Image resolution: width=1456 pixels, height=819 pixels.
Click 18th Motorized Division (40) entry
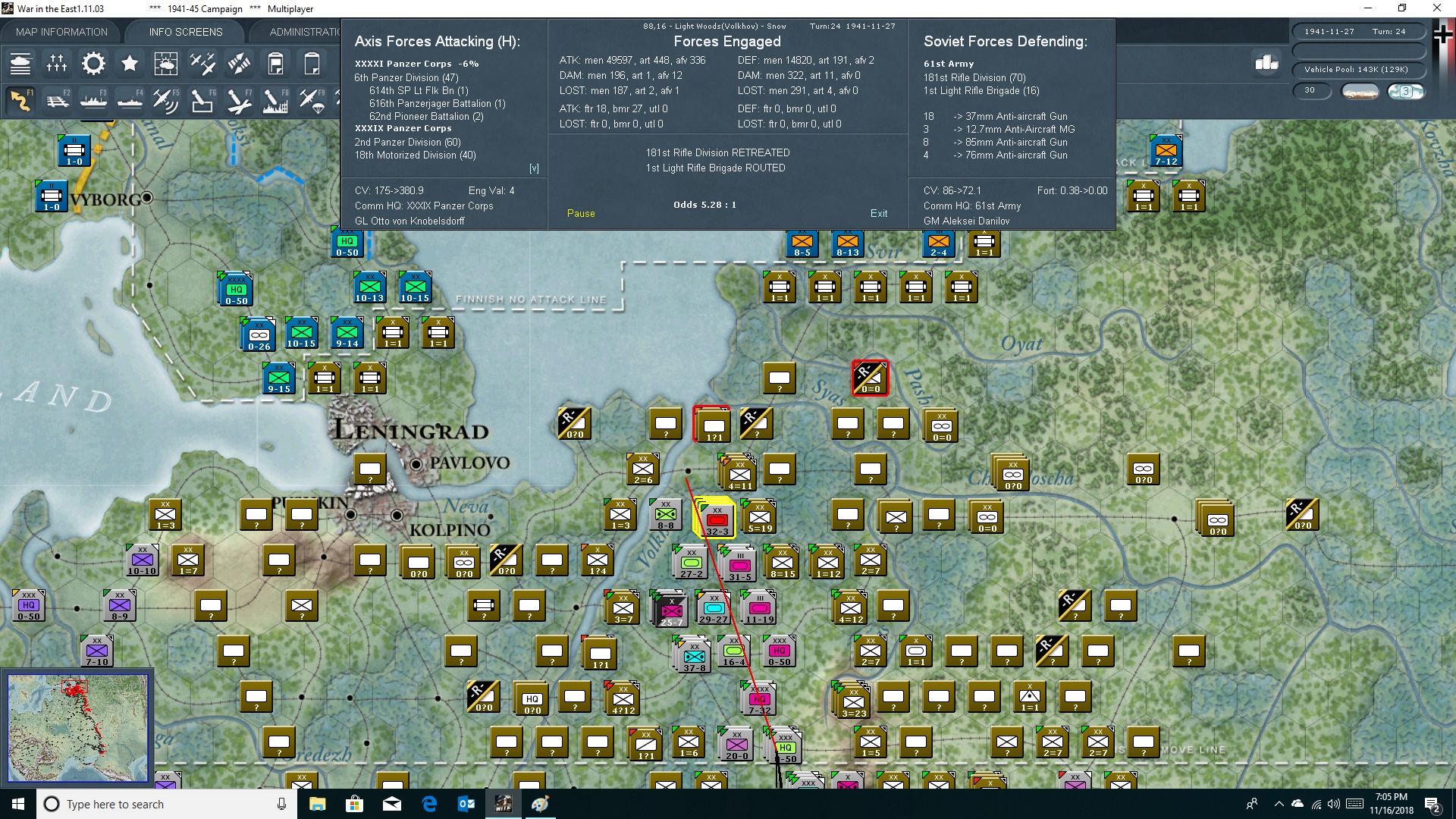415,155
